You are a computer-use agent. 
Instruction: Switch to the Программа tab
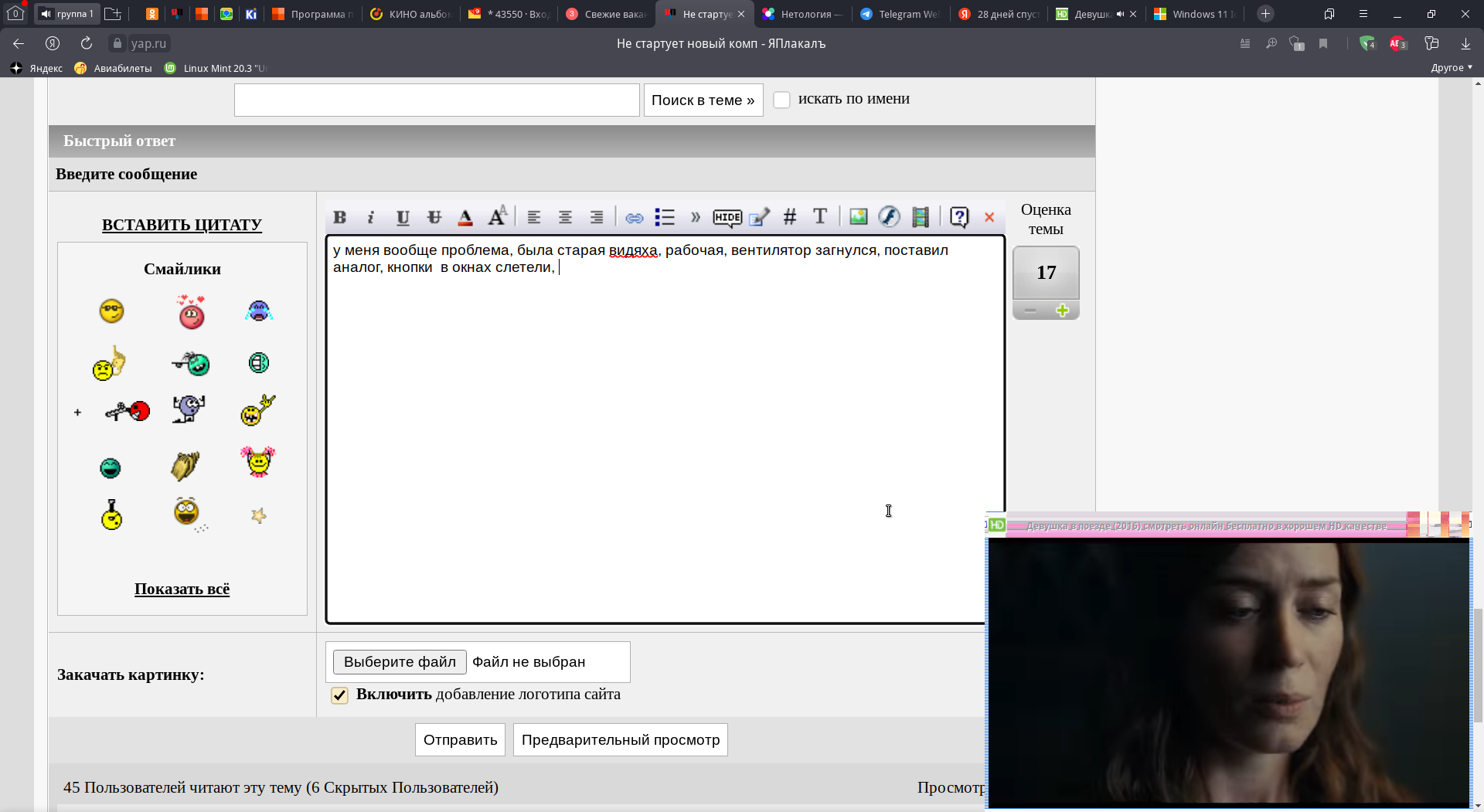[312, 14]
